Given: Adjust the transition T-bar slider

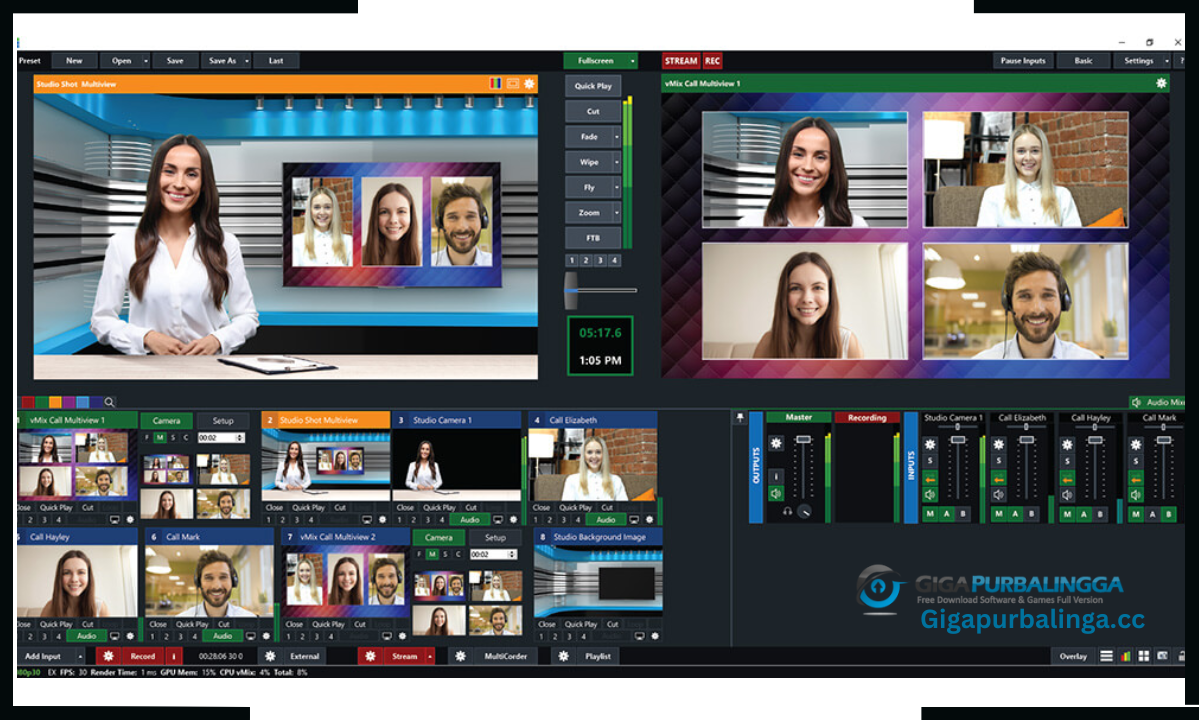Looking at the screenshot, I should tap(571, 290).
